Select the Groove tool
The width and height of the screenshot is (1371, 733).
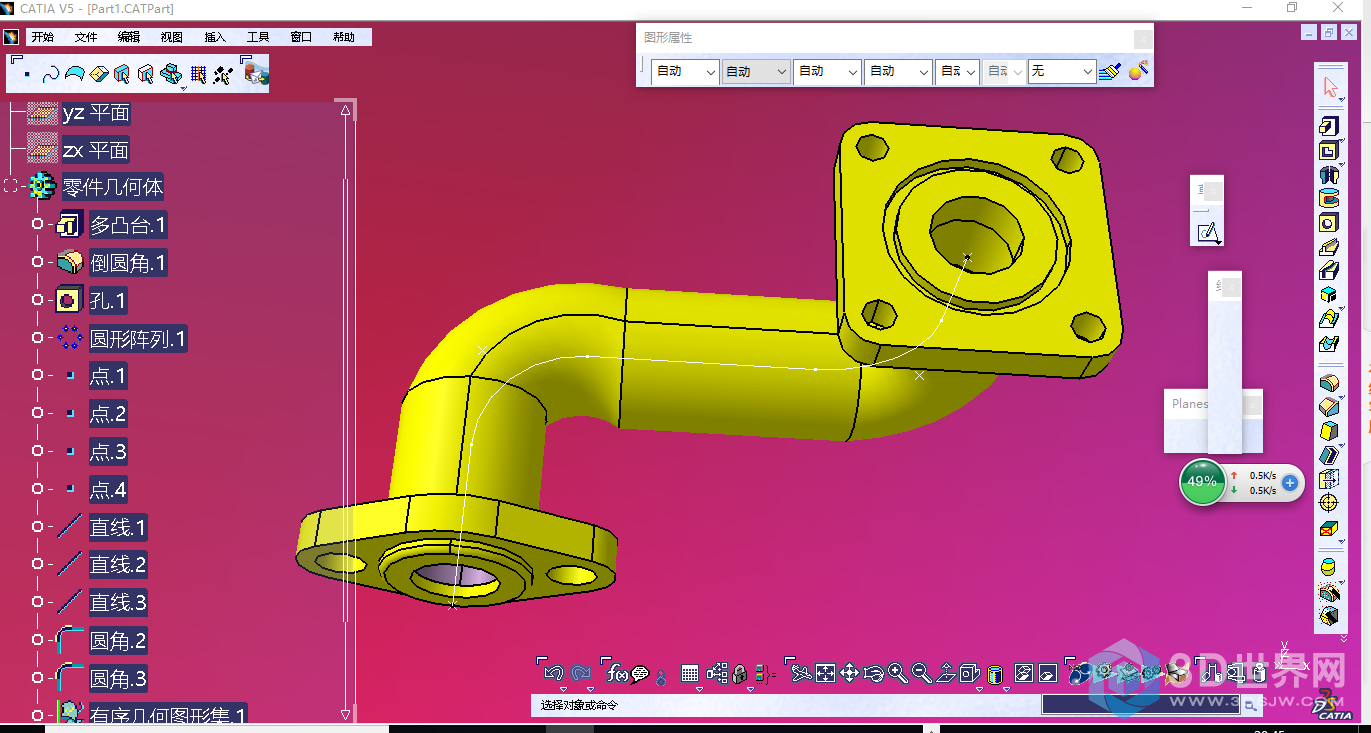pos(1328,198)
